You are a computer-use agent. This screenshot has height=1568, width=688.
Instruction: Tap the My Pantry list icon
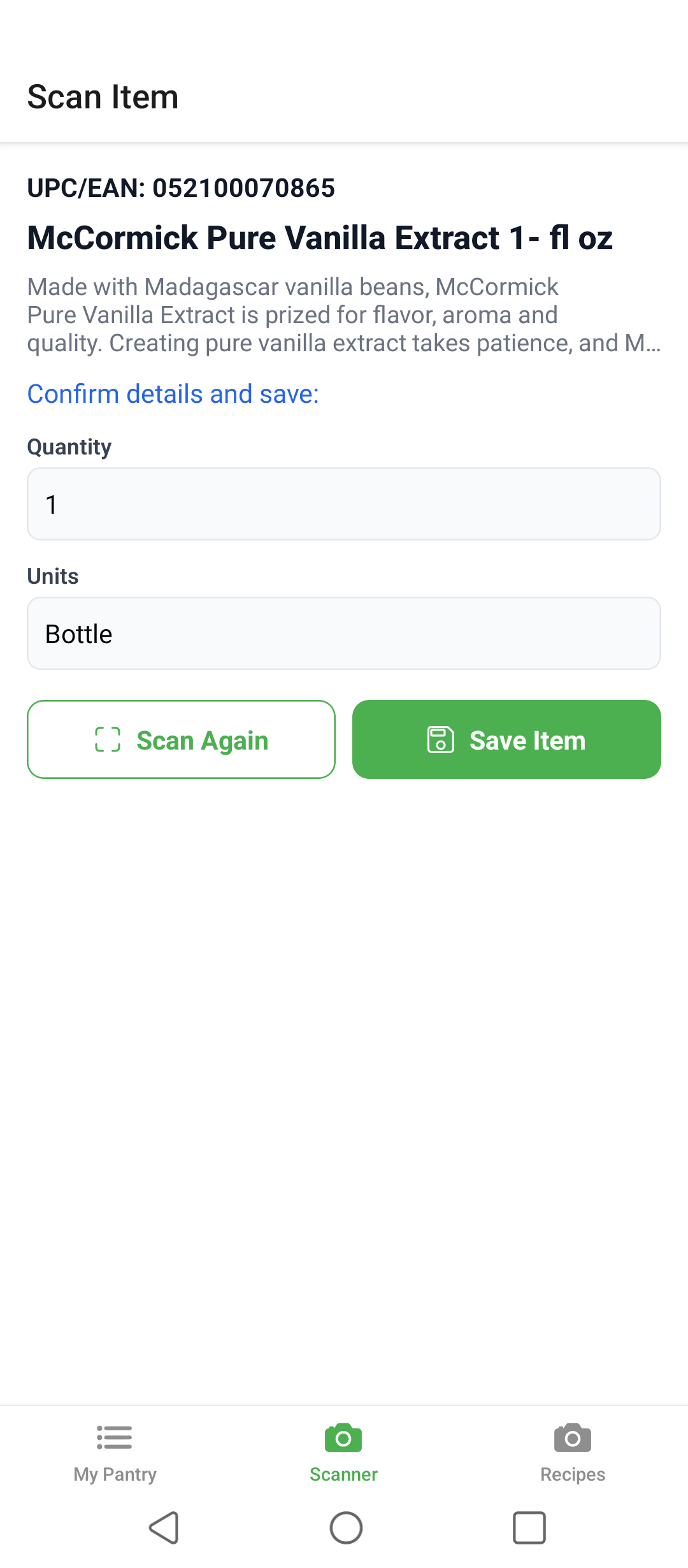coord(115,1438)
